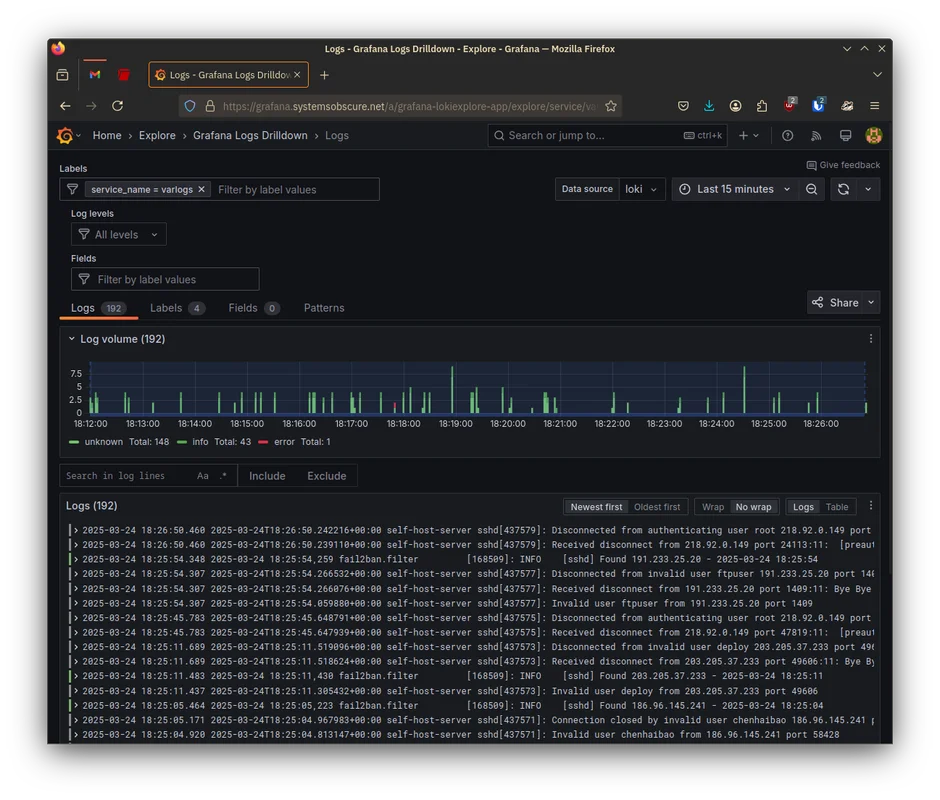Switch logs view to Table
This screenshot has height=800, width=940.
(x=837, y=507)
